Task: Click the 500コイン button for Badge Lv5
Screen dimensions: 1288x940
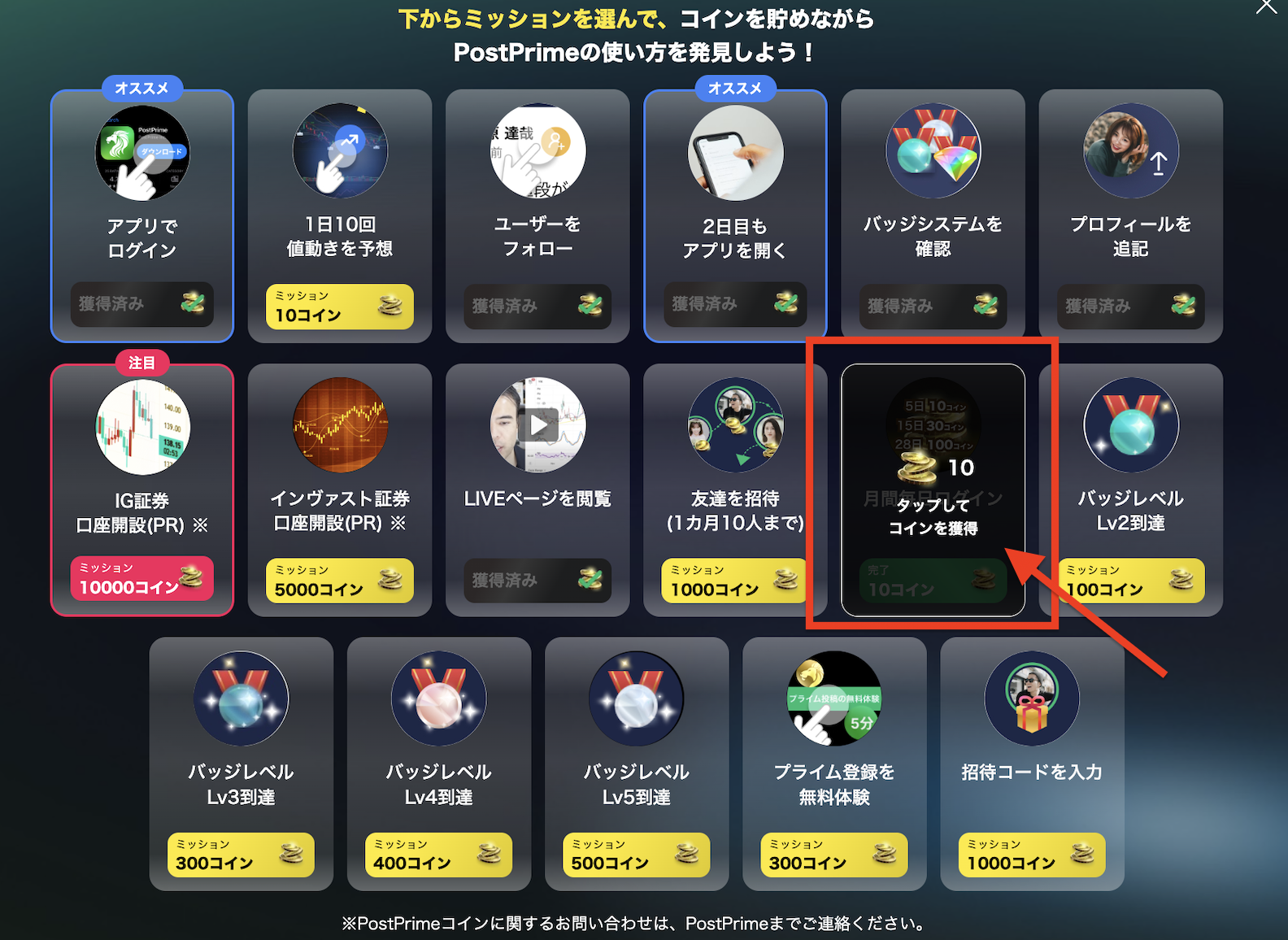Action: click(x=636, y=855)
